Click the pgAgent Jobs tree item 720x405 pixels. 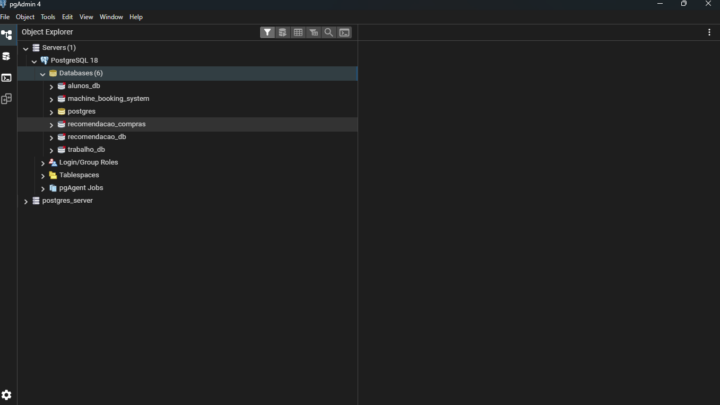[81, 188]
